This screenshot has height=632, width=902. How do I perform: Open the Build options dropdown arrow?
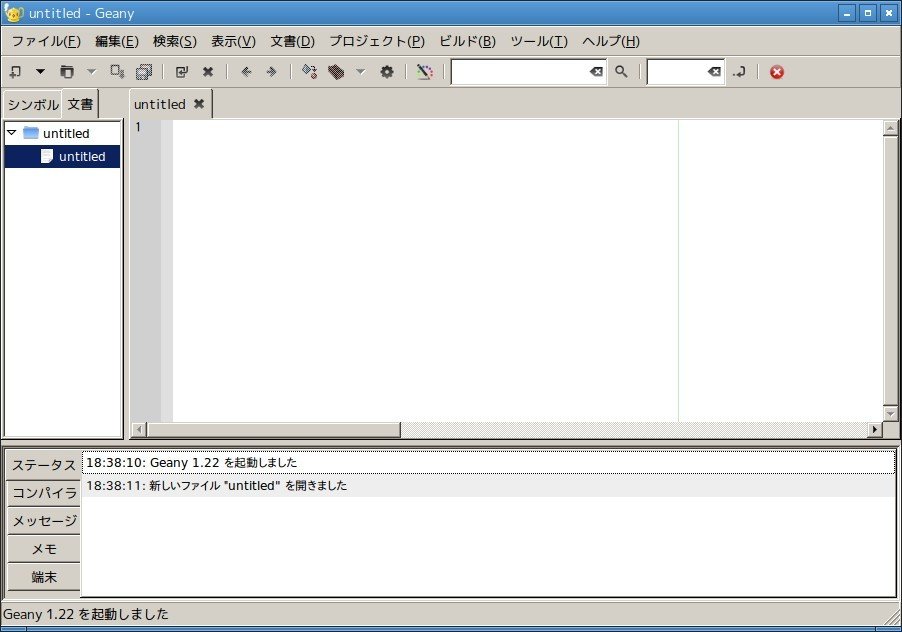coord(361,72)
